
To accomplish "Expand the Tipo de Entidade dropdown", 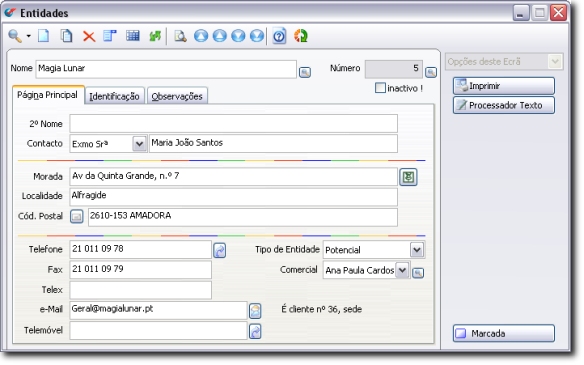I will pos(417,250).
